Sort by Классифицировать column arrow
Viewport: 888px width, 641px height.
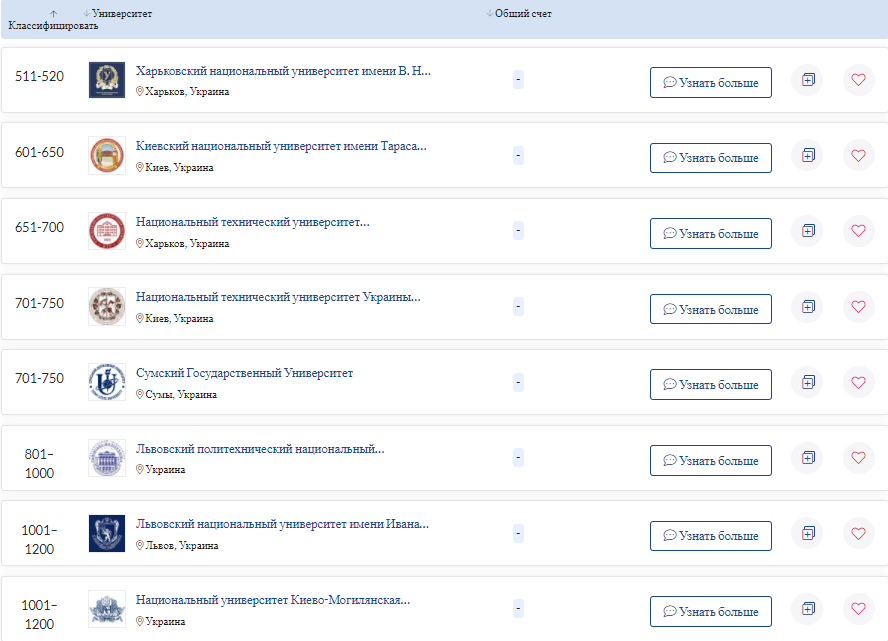[53, 14]
